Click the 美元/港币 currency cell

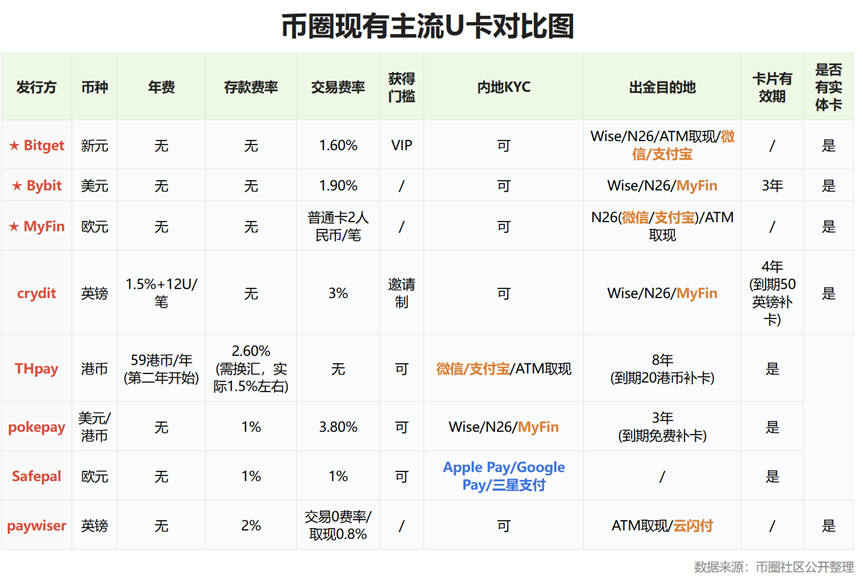(x=95, y=427)
